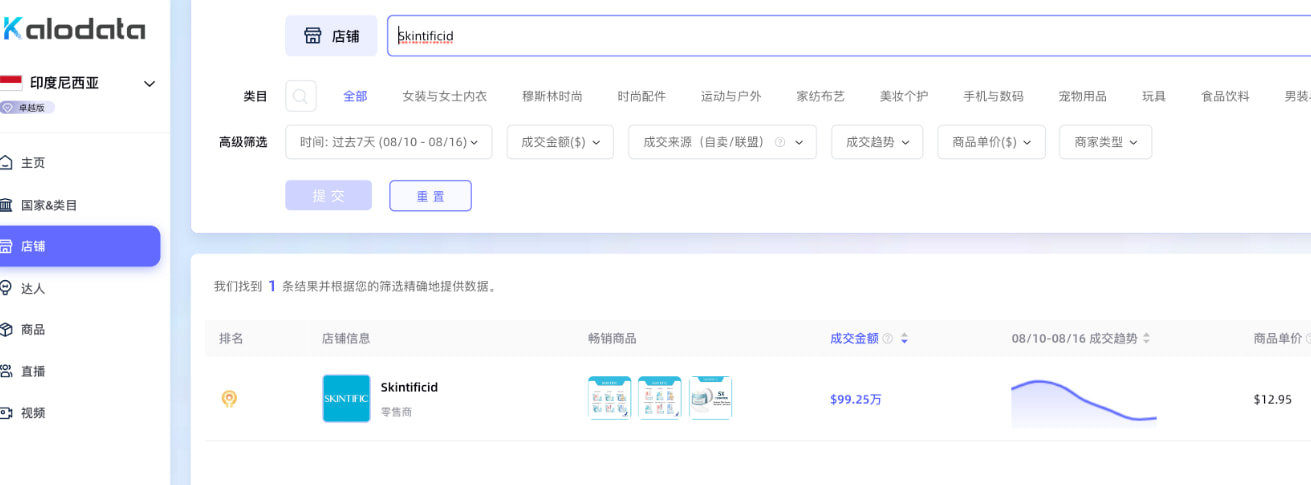Click the sort arrows beside 成交金额
Viewport: 1311px width, 485px height.
(x=904, y=338)
